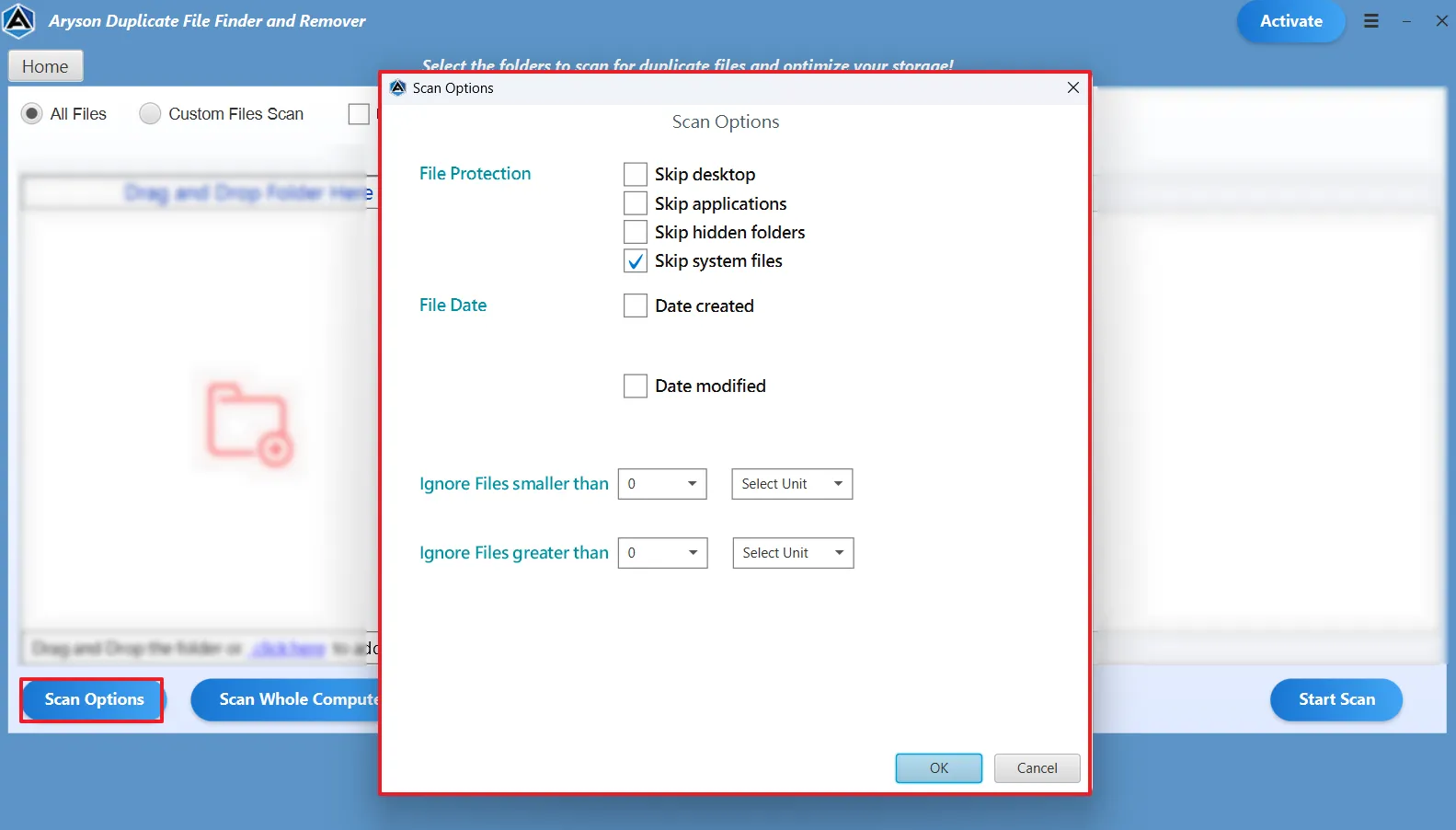The width and height of the screenshot is (1456, 830).
Task: Uncheck the Skip system files checkbox
Action: click(636, 261)
